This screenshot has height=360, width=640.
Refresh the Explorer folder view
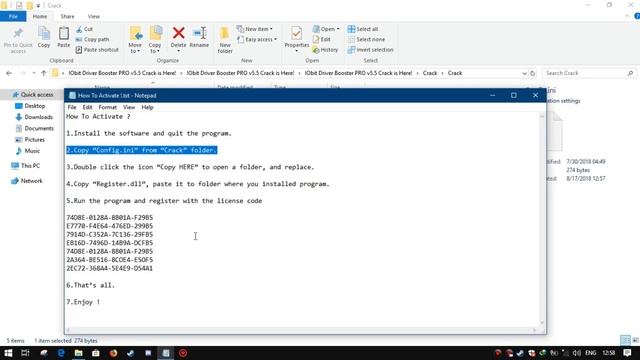coord(533,73)
